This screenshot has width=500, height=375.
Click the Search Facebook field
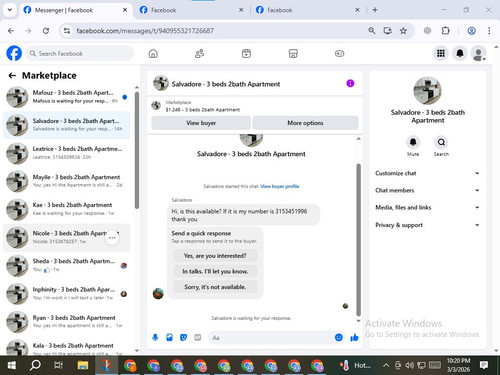79,53
